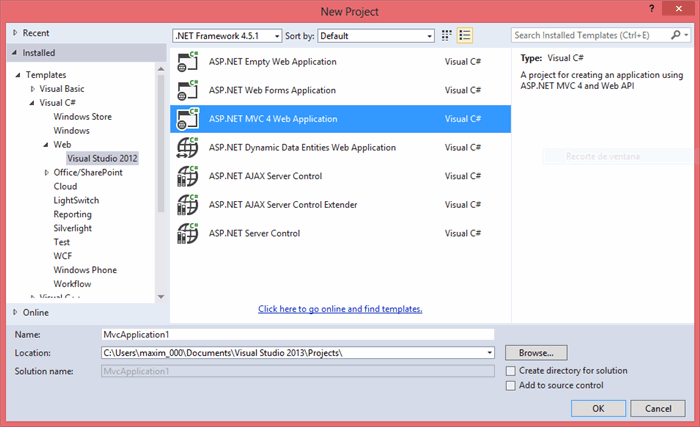The width and height of the screenshot is (700, 427).
Task: Select the LightSwitch category
Action: coord(76,201)
